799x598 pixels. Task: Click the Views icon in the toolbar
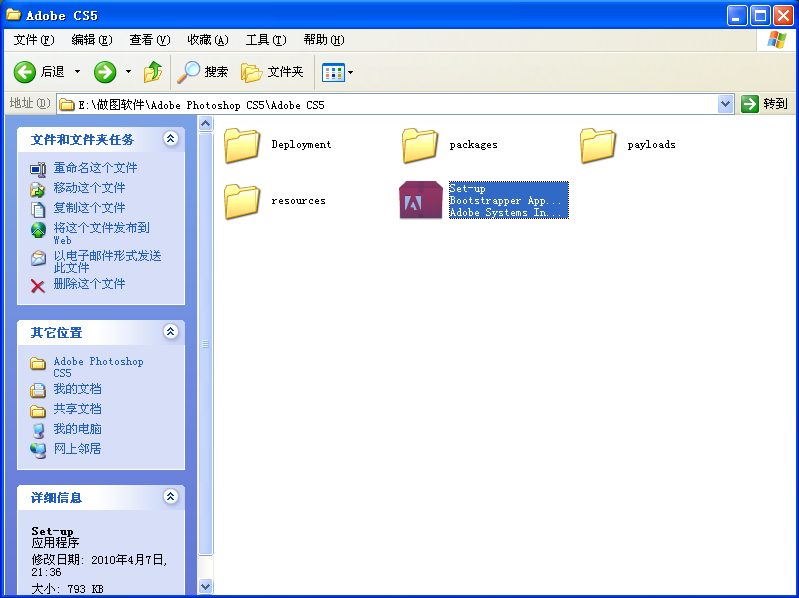(333, 72)
